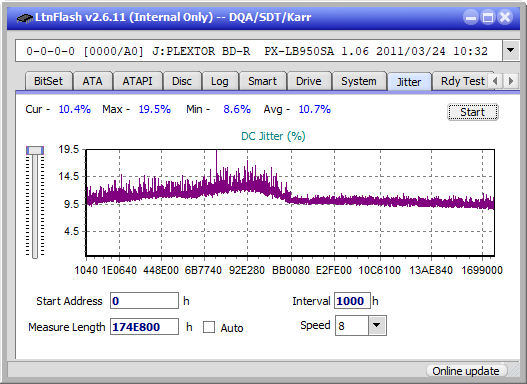Open the Drive tab

[x=309, y=81]
